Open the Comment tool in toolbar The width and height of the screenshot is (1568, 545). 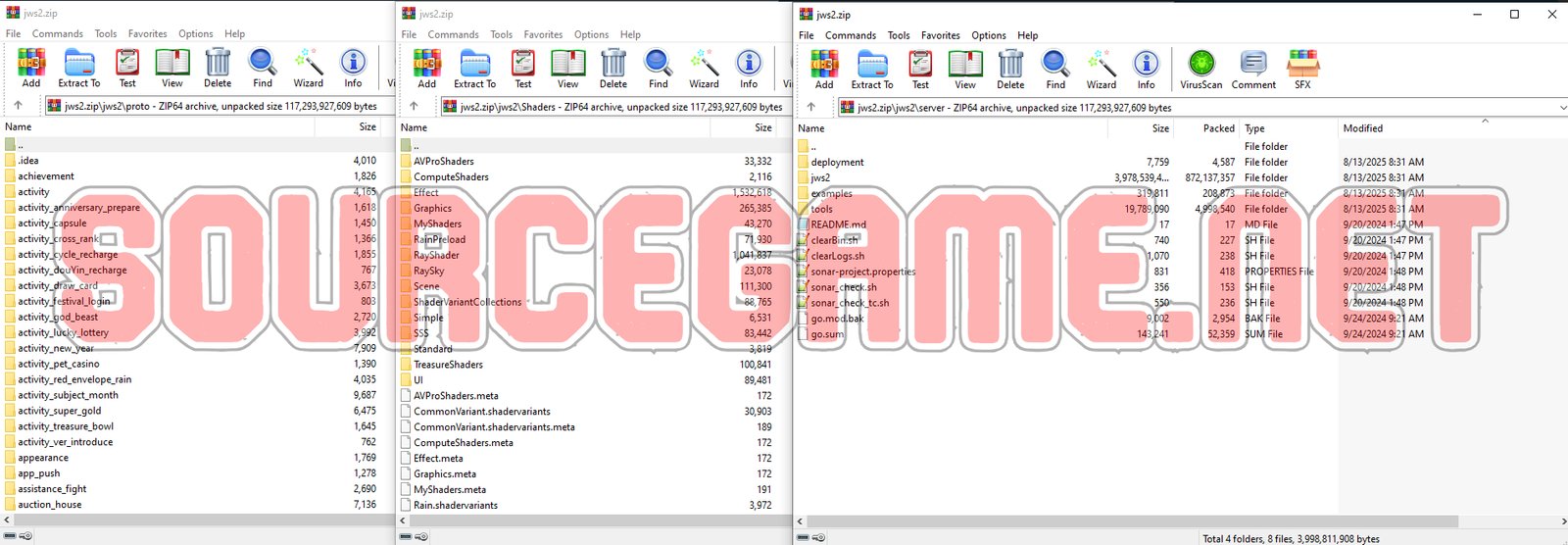click(1253, 68)
